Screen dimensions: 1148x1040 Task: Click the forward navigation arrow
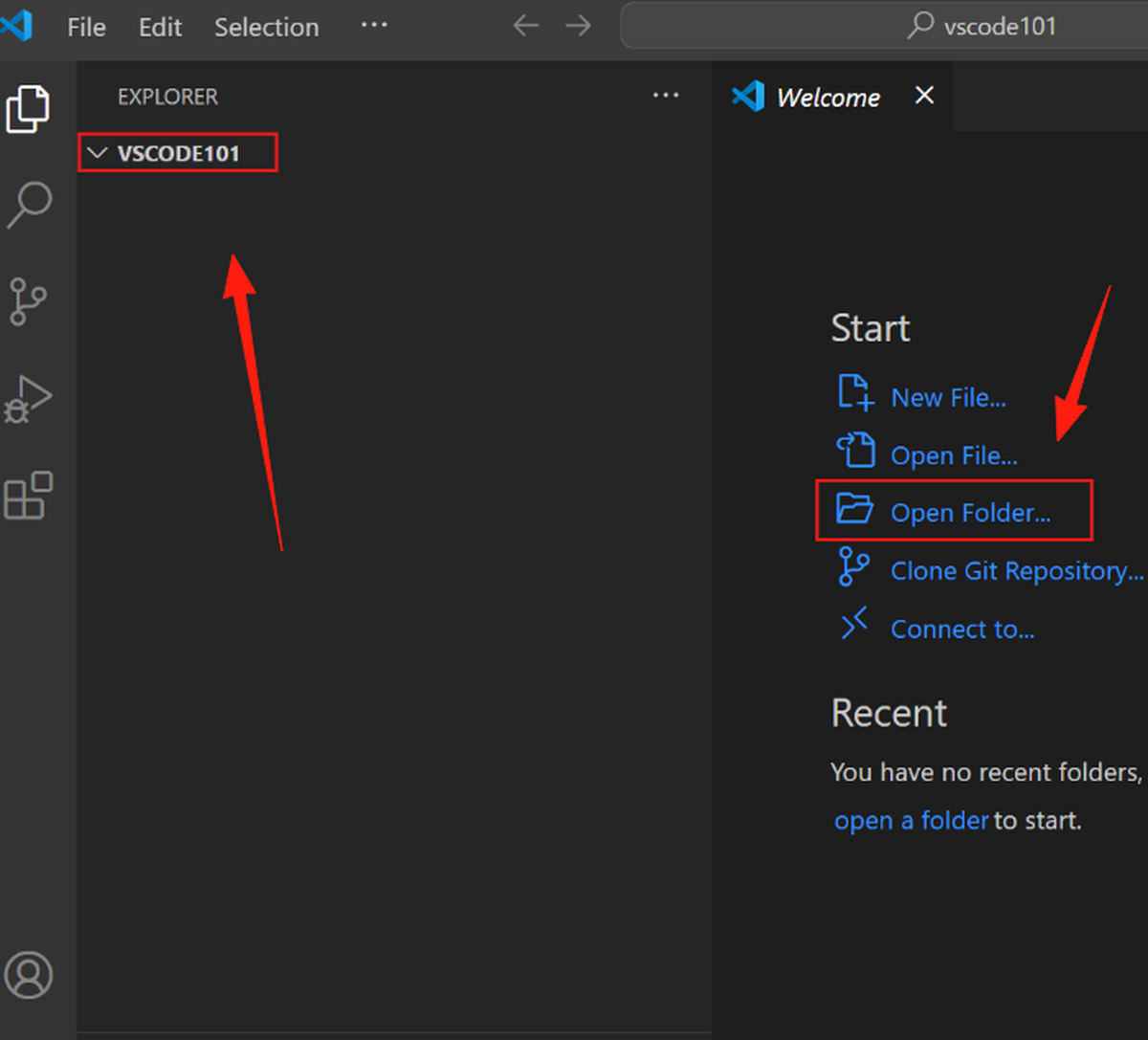pos(578,27)
